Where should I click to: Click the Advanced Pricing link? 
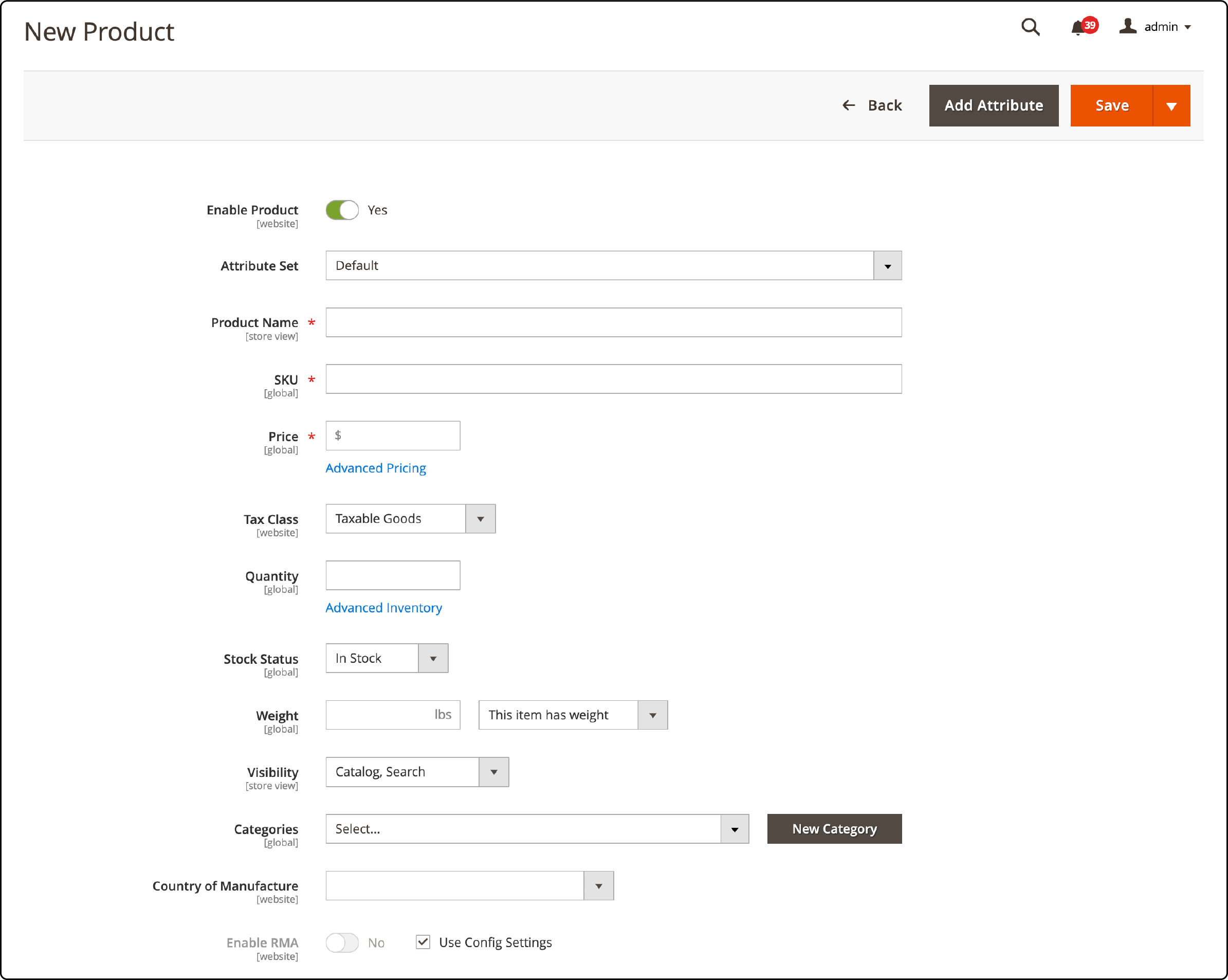tap(375, 467)
